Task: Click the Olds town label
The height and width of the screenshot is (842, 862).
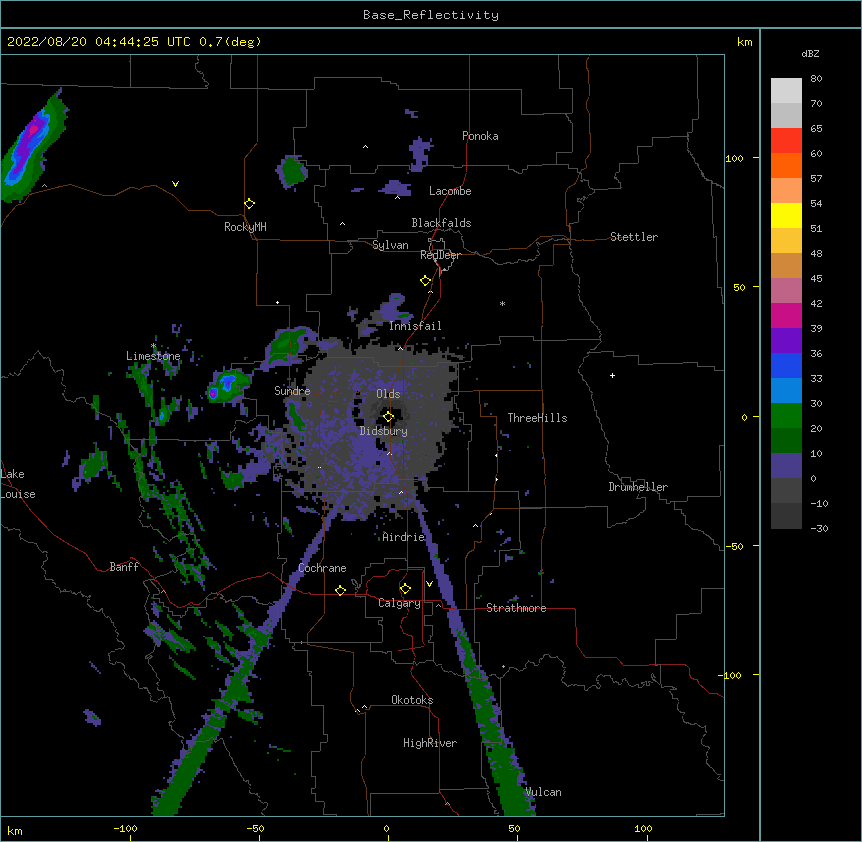Action: [x=388, y=394]
